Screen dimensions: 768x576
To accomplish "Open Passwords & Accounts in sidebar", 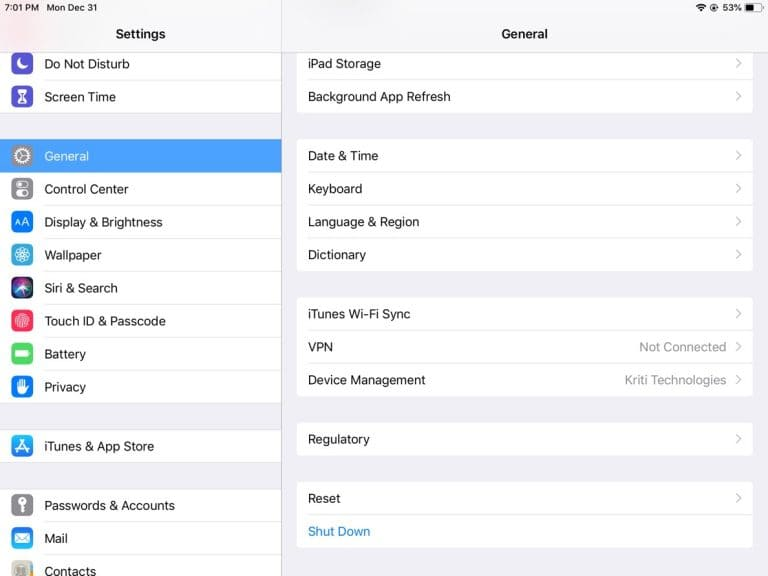I will 140,505.
